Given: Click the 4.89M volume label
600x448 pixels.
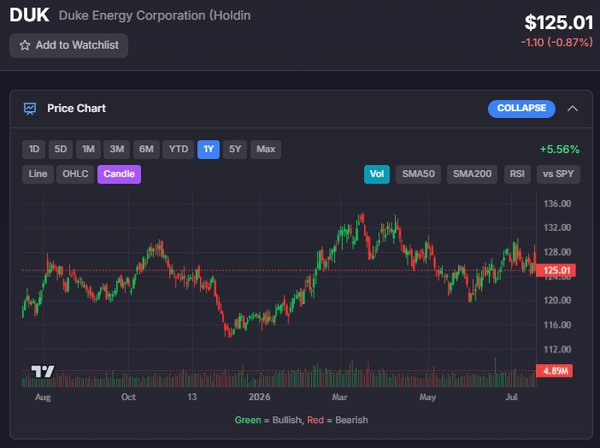Looking at the screenshot, I should pyautogui.click(x=554, y=371).
